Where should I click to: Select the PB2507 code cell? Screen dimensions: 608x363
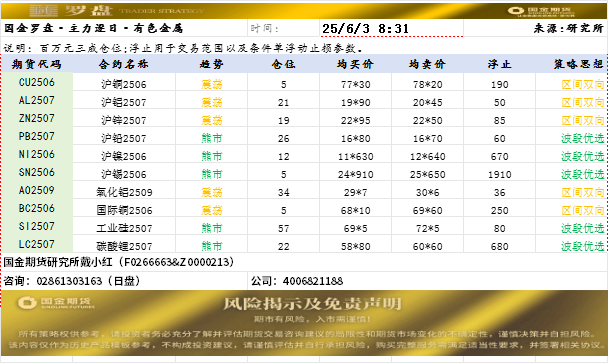[37, 136]
